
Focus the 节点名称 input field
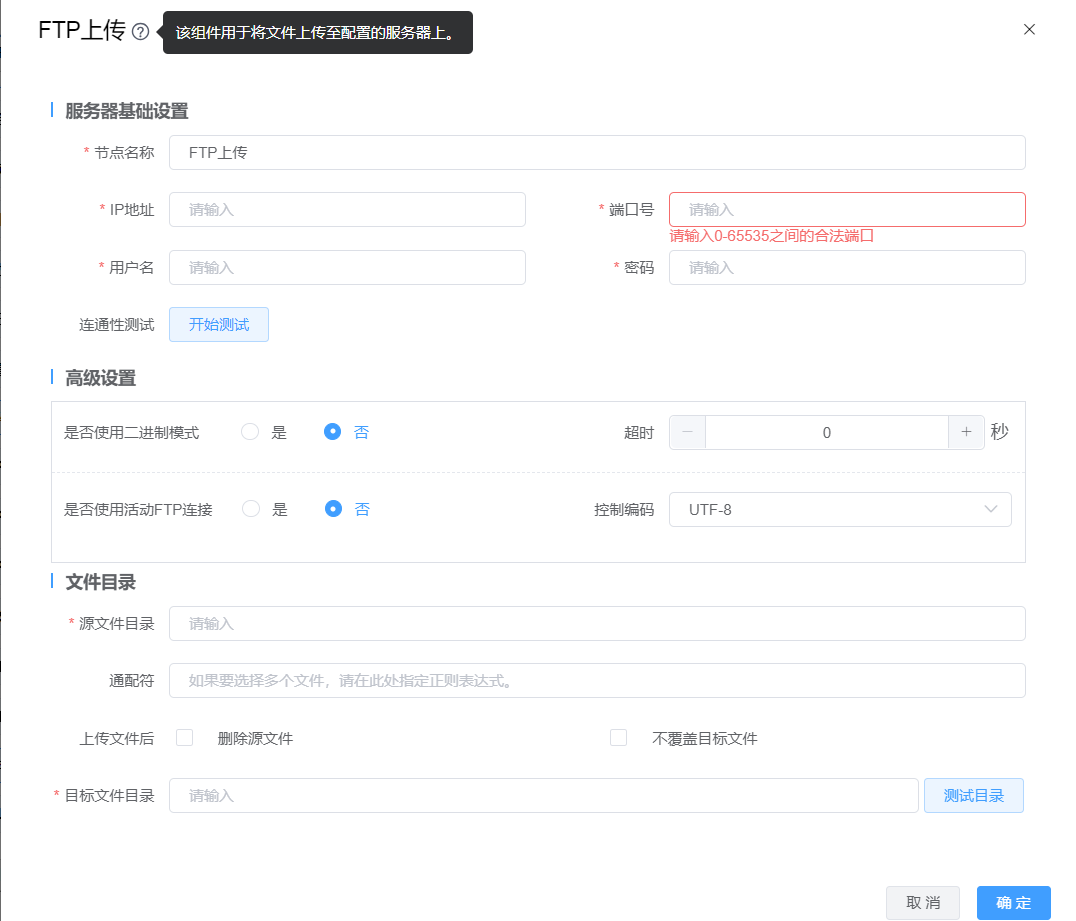tap(597, 153)
